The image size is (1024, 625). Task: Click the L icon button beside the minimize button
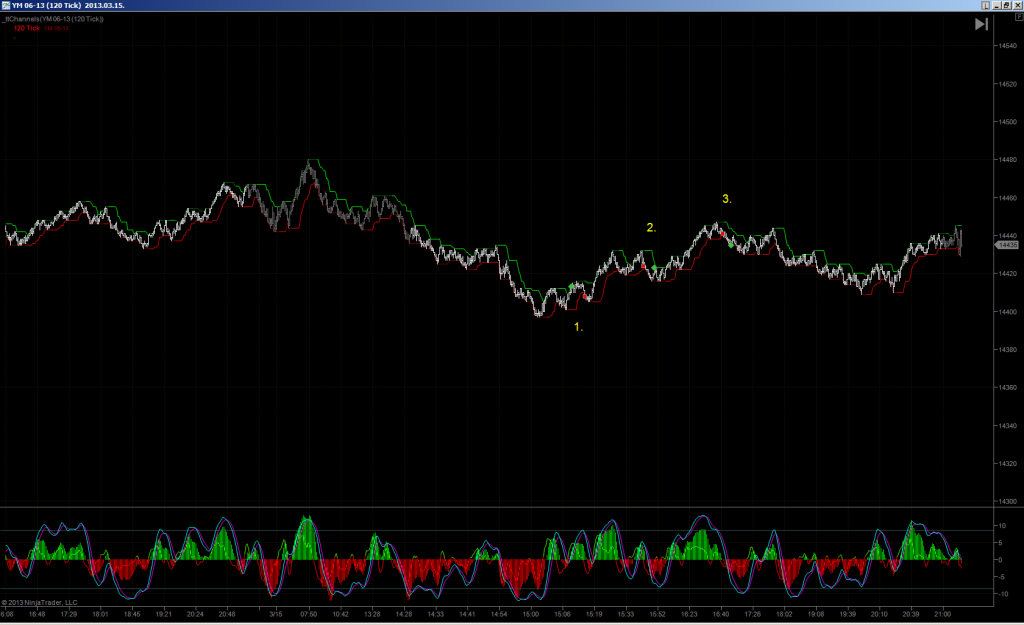click(985, 5)
